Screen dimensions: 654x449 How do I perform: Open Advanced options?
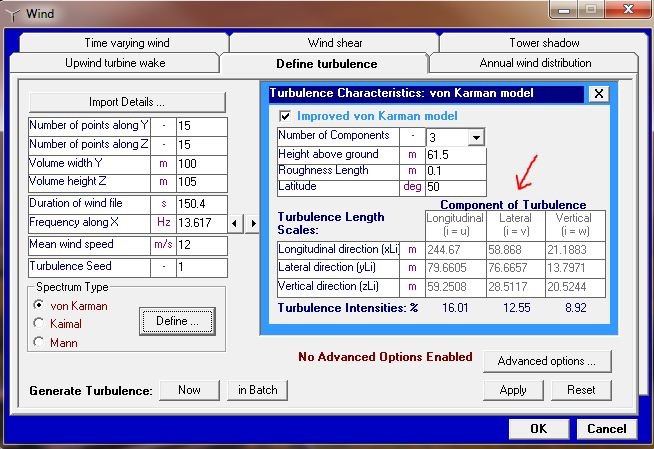(547, 361)
